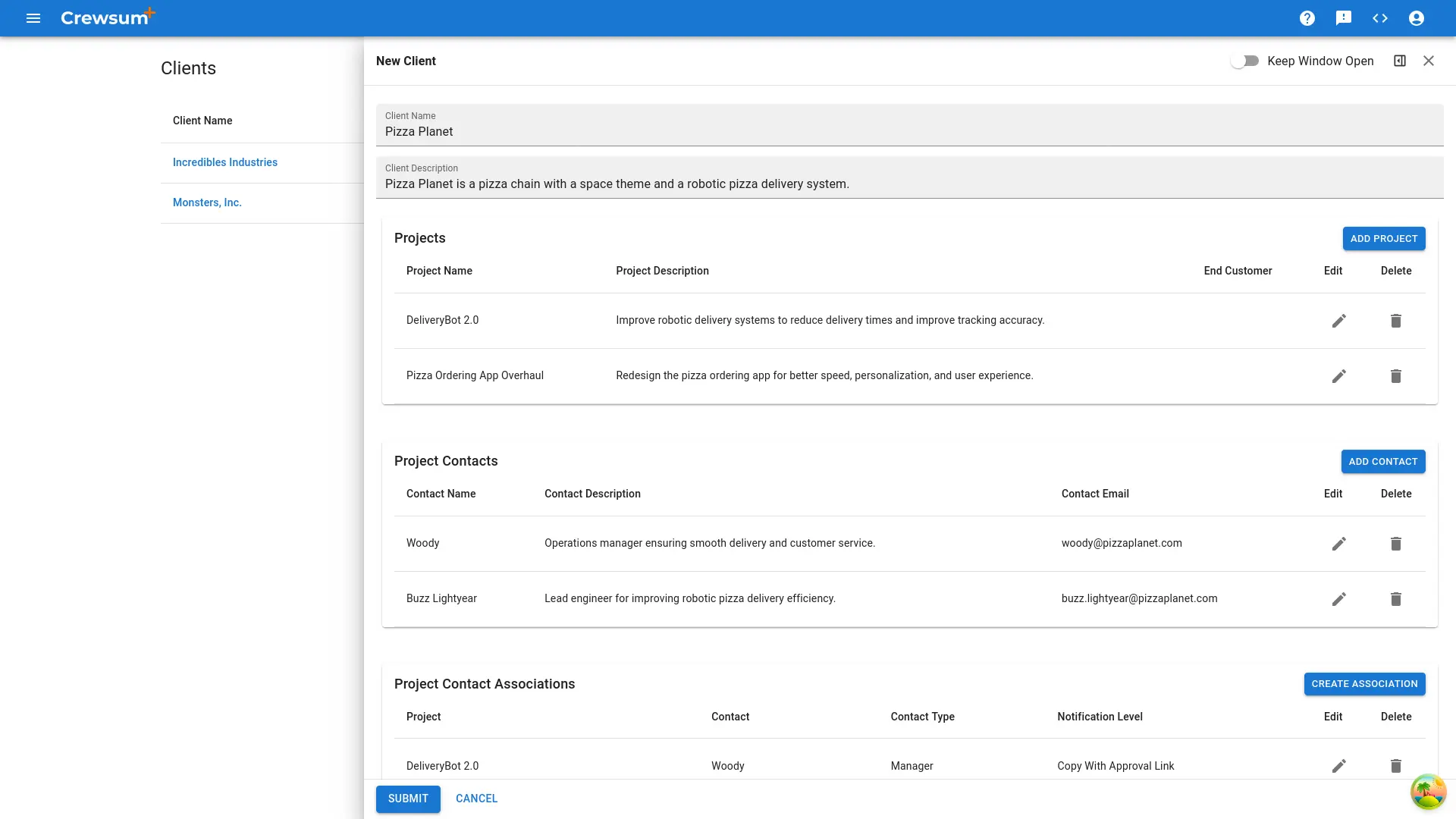Click the Add Contact button
1456x819 pixels.
(x=1382, y=461)
